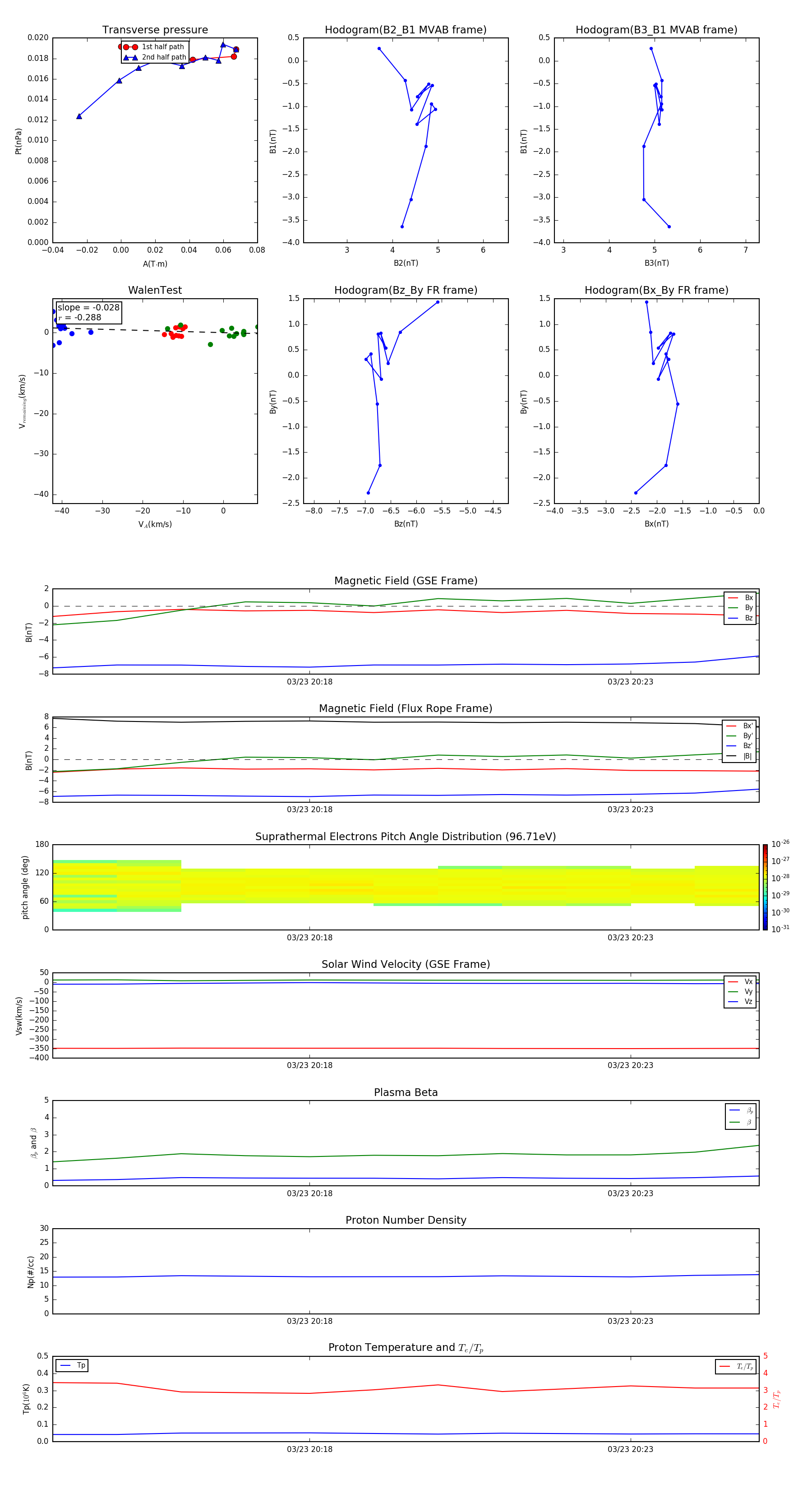Image resolution: width=812 pixels, height=1489 pixels.
Task: Click the "pitch angle (deg)" axis label
Action: (x=25, y=887)
